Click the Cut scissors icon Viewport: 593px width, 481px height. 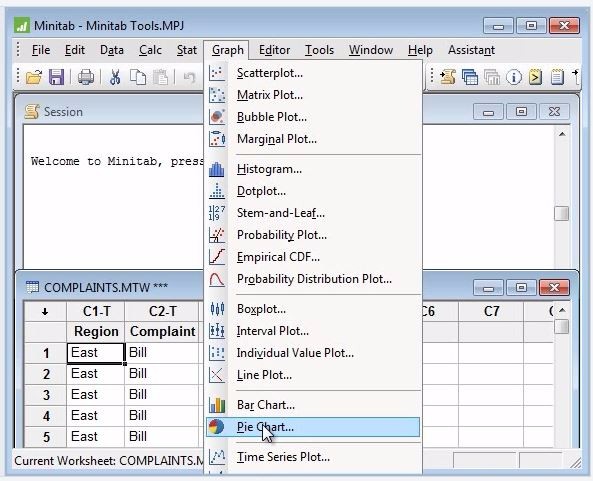coord(115,77)
